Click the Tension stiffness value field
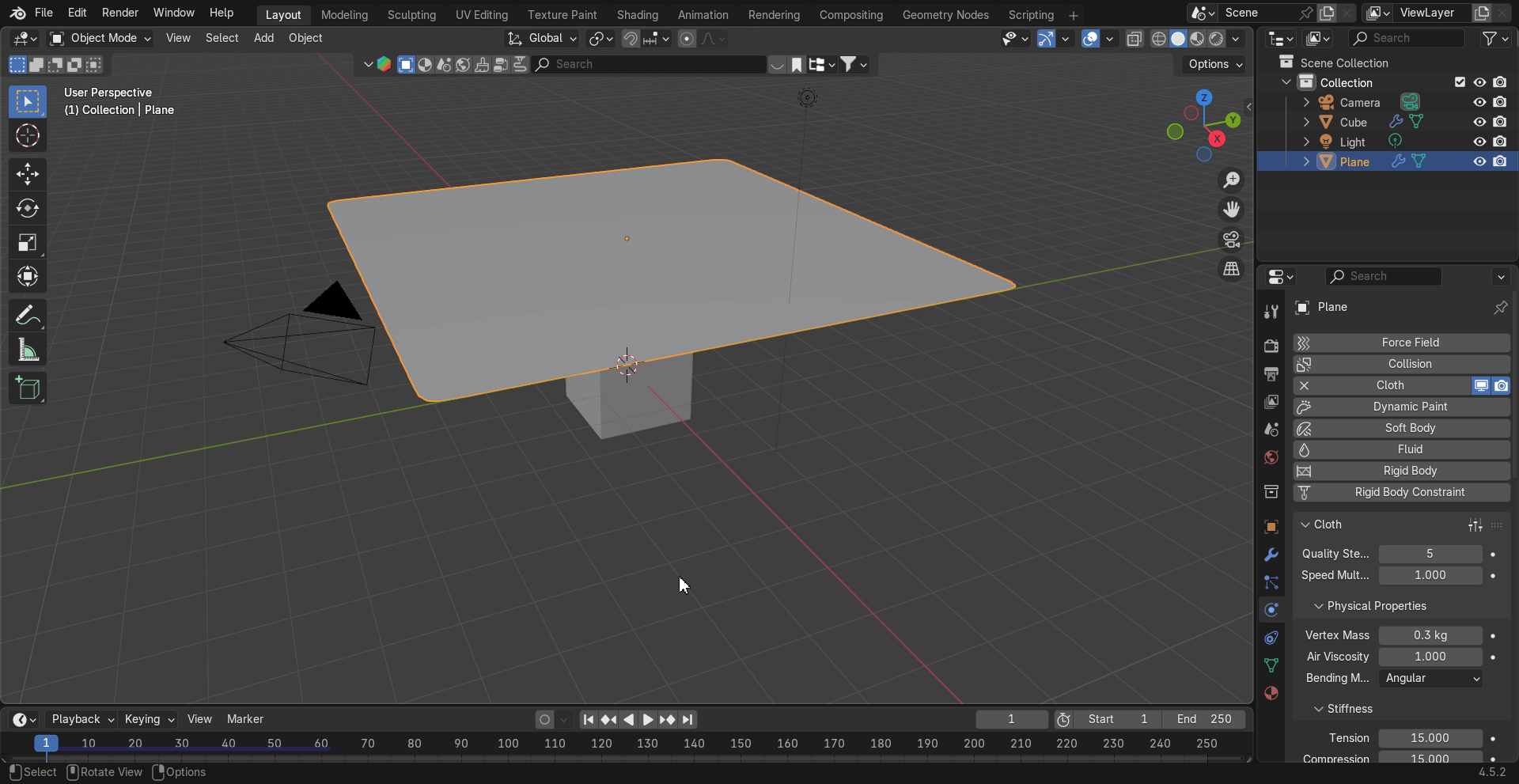Screen dimensions: 1519x784 [1430, 738]
